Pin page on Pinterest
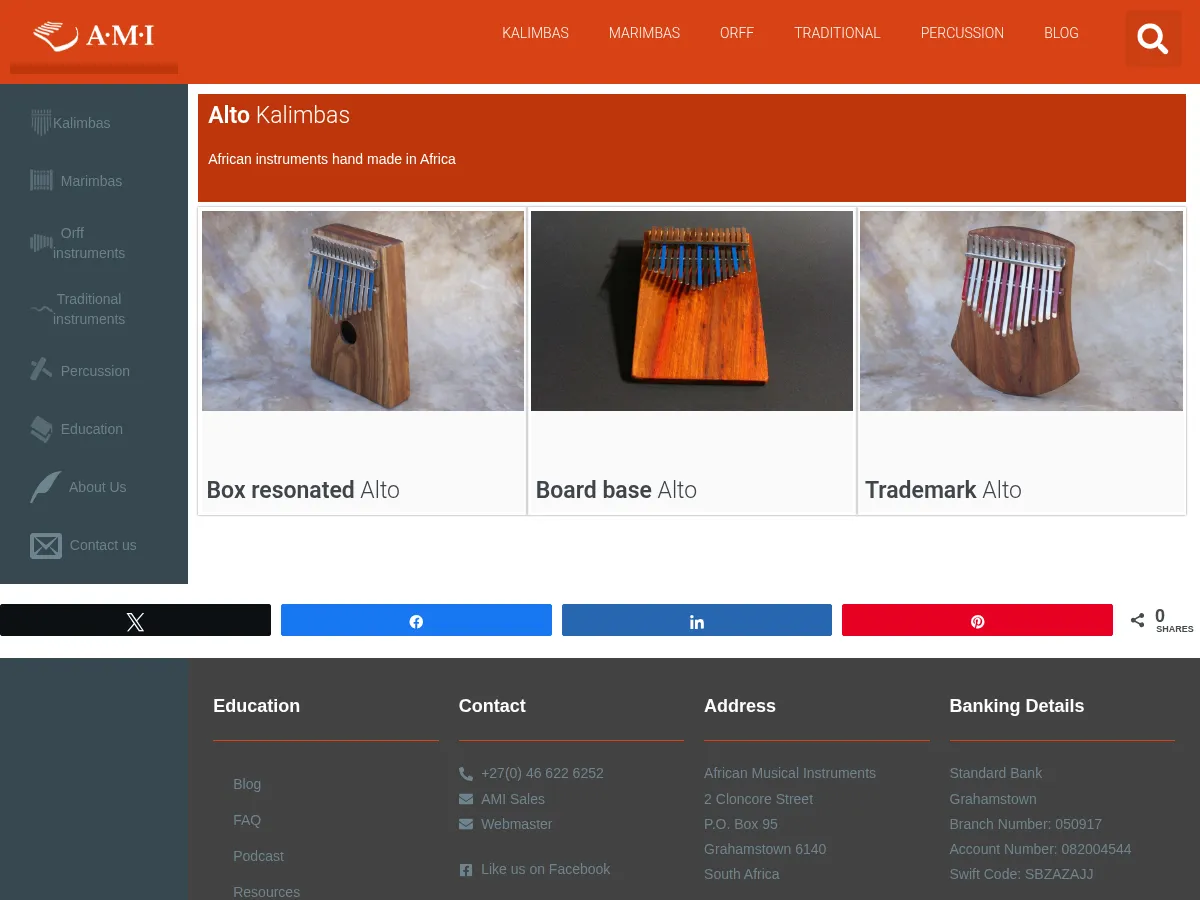Viewport: 1200px width, 900px height. pos(977,621)
